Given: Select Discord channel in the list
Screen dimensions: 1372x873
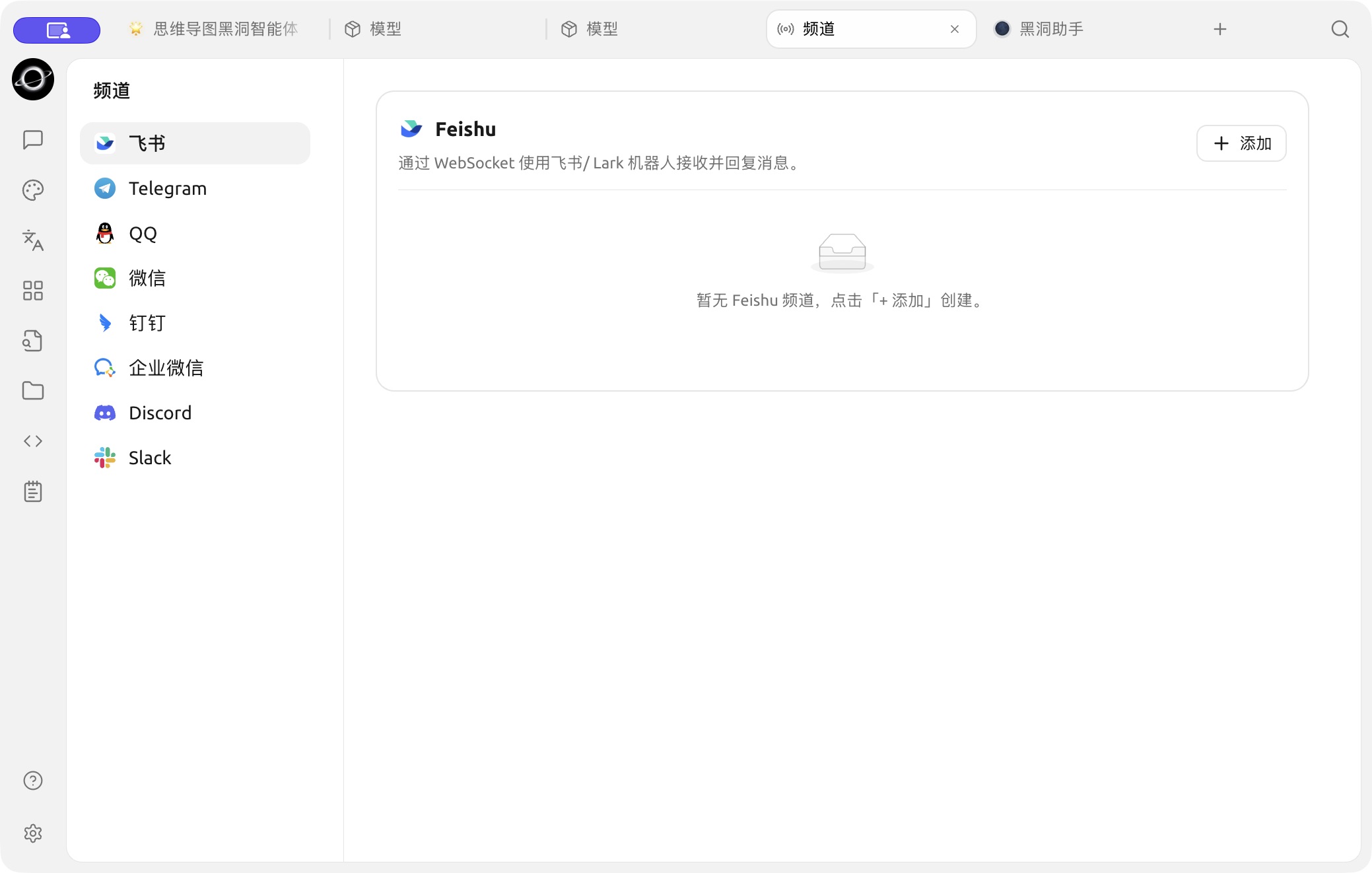Looking at the screenshot, I should point(195,413).
